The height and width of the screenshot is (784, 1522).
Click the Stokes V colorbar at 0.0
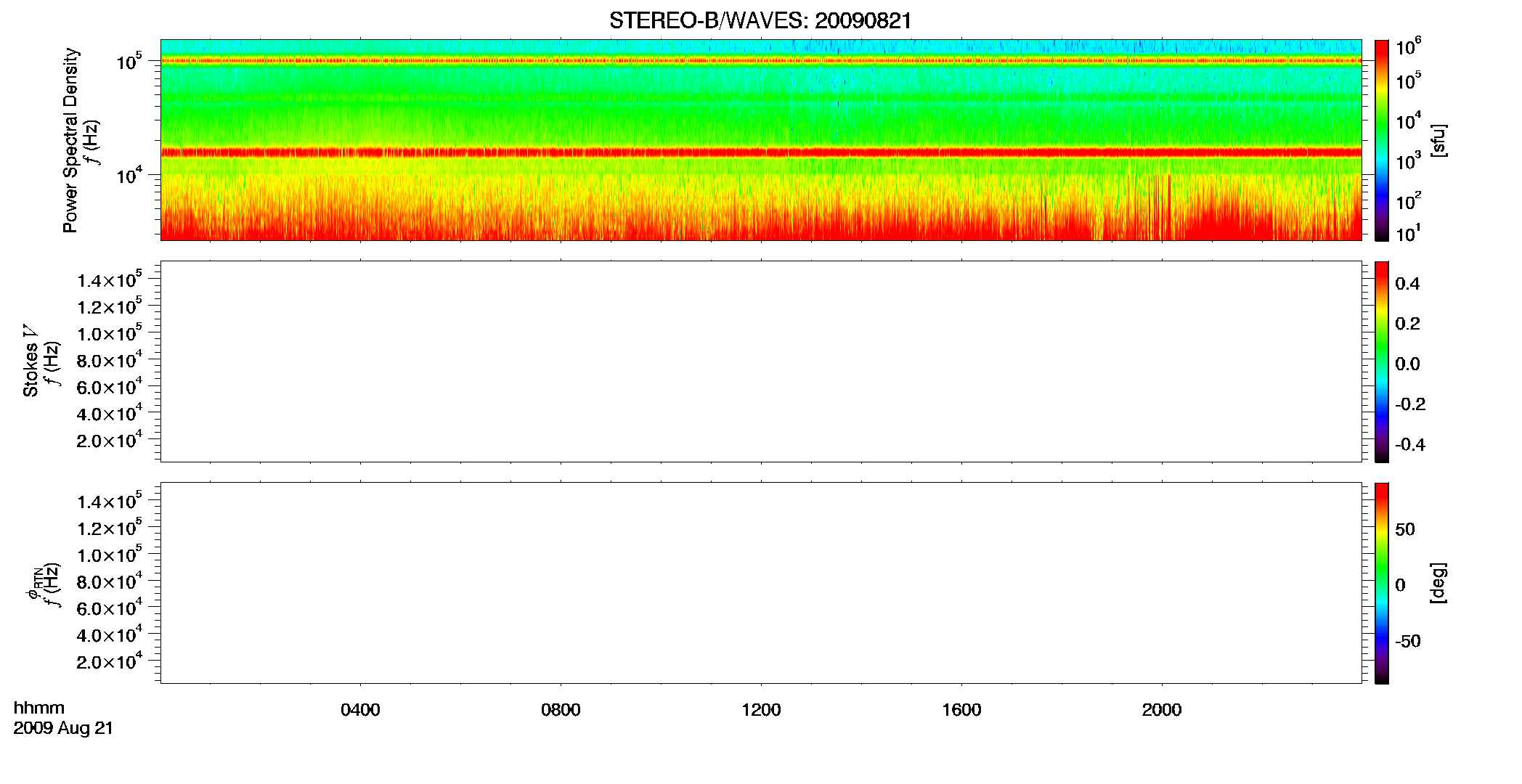tap(1382, 364)
